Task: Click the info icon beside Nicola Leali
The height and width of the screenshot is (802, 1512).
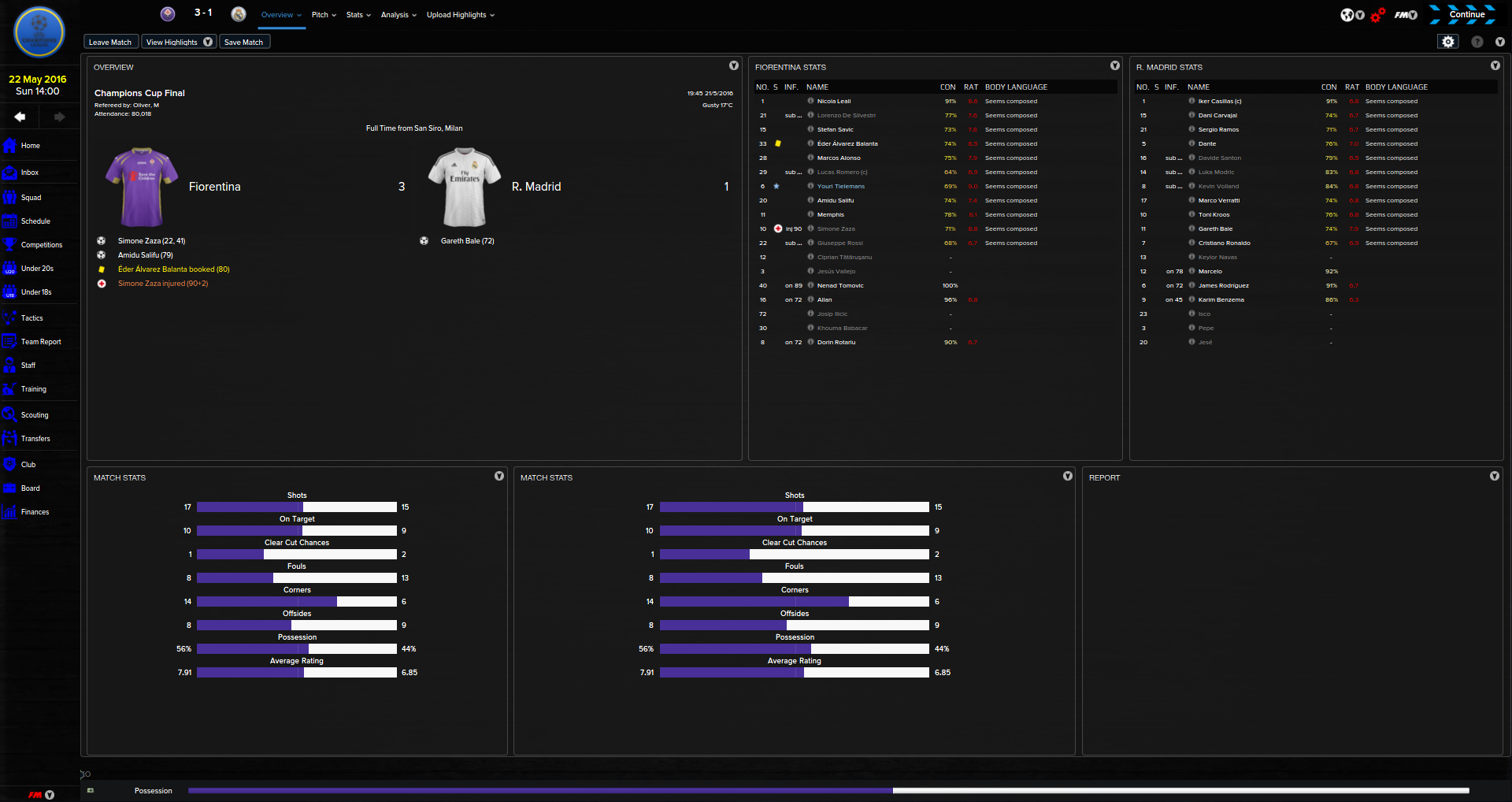Action: point(810,101)
